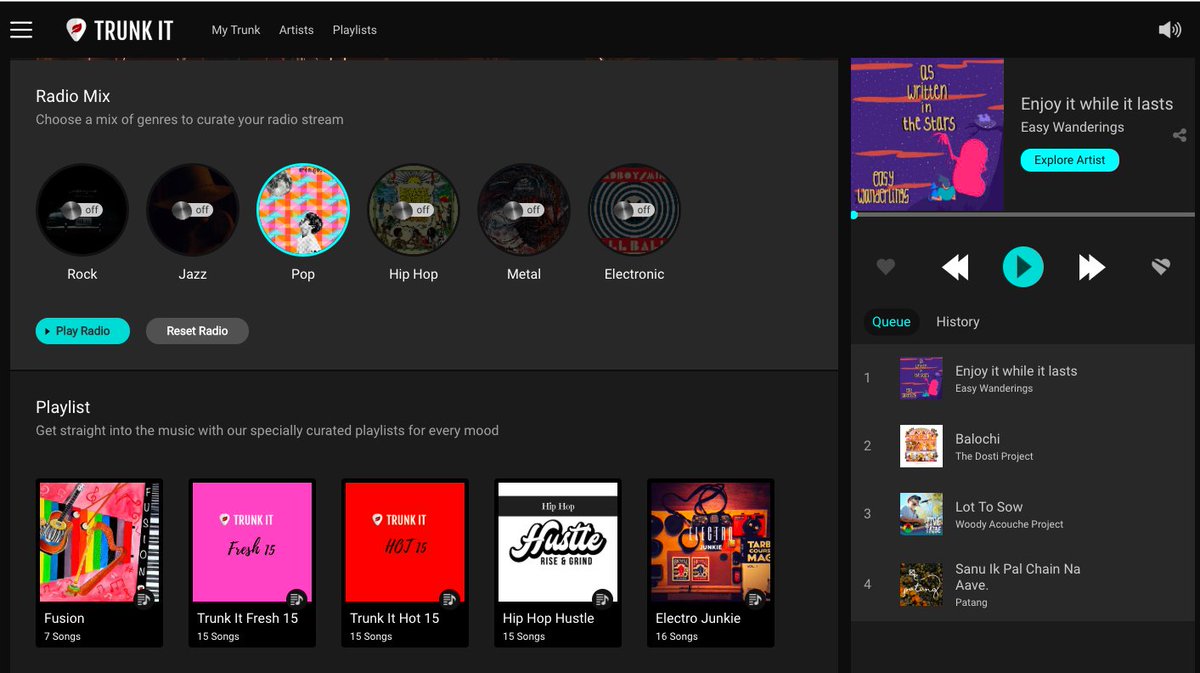Image resolution: width=1200 pixels, height=673 pixels.
Task: Click playlist icon on Trunk It Fresh 15
Action: (296, 599)
